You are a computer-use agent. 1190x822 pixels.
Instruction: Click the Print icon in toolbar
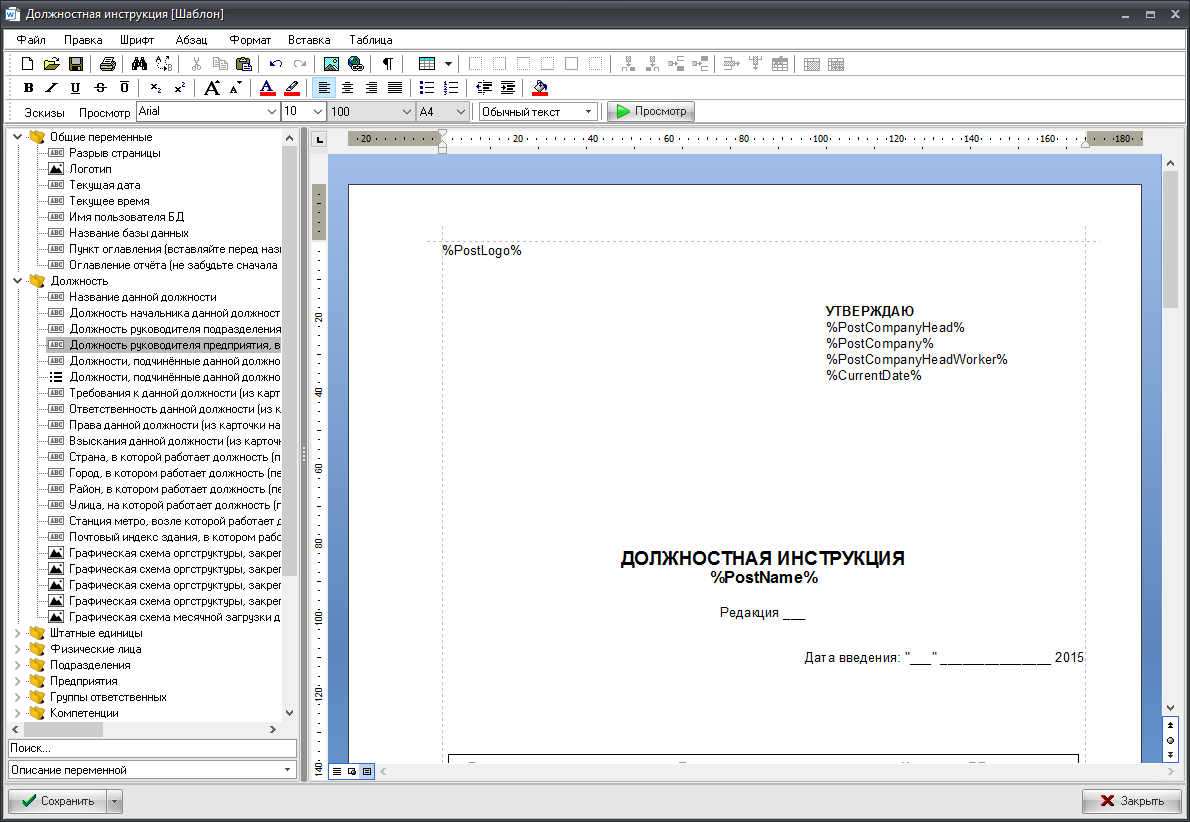tap(108, 64)
